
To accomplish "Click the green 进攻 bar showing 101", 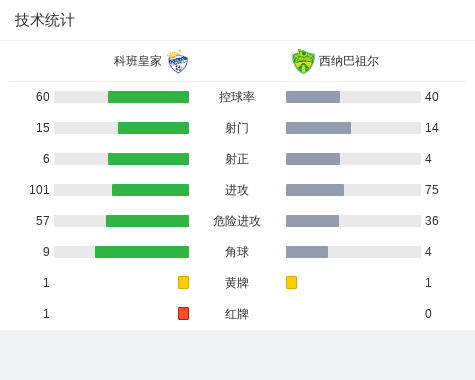I will [150, 190].
